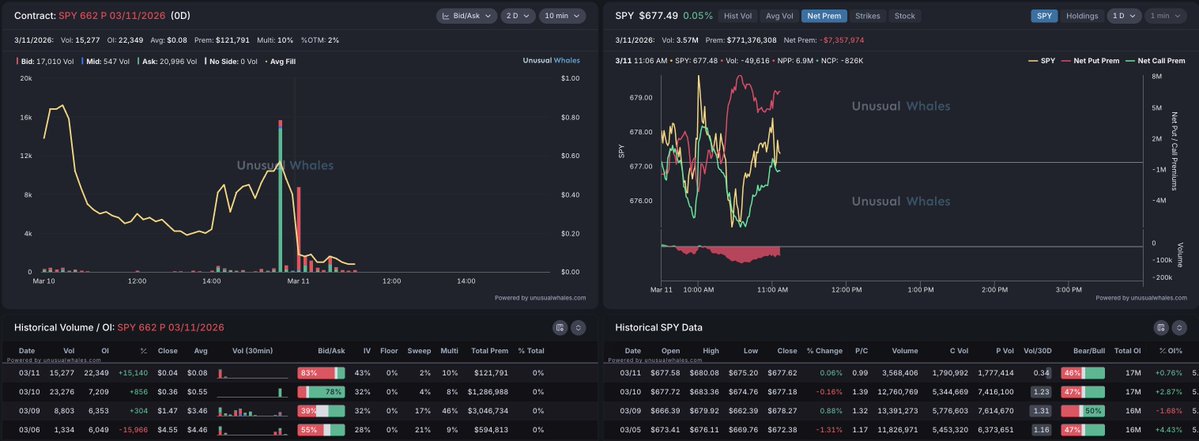Click the SPY ticker name beside $677.49

coord(624,15)
